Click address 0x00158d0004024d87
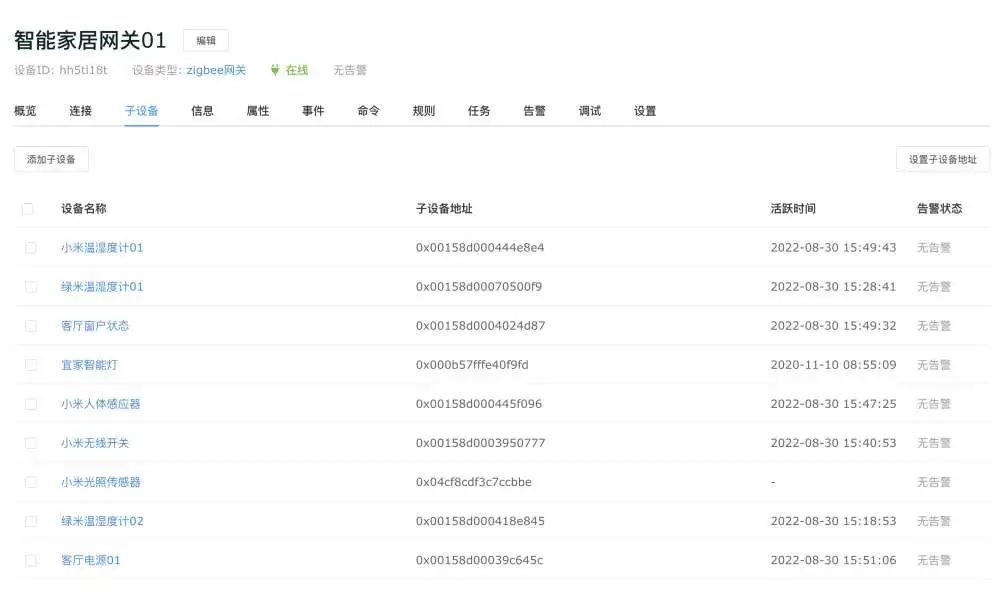The image size is (1000, 600). 480,326
